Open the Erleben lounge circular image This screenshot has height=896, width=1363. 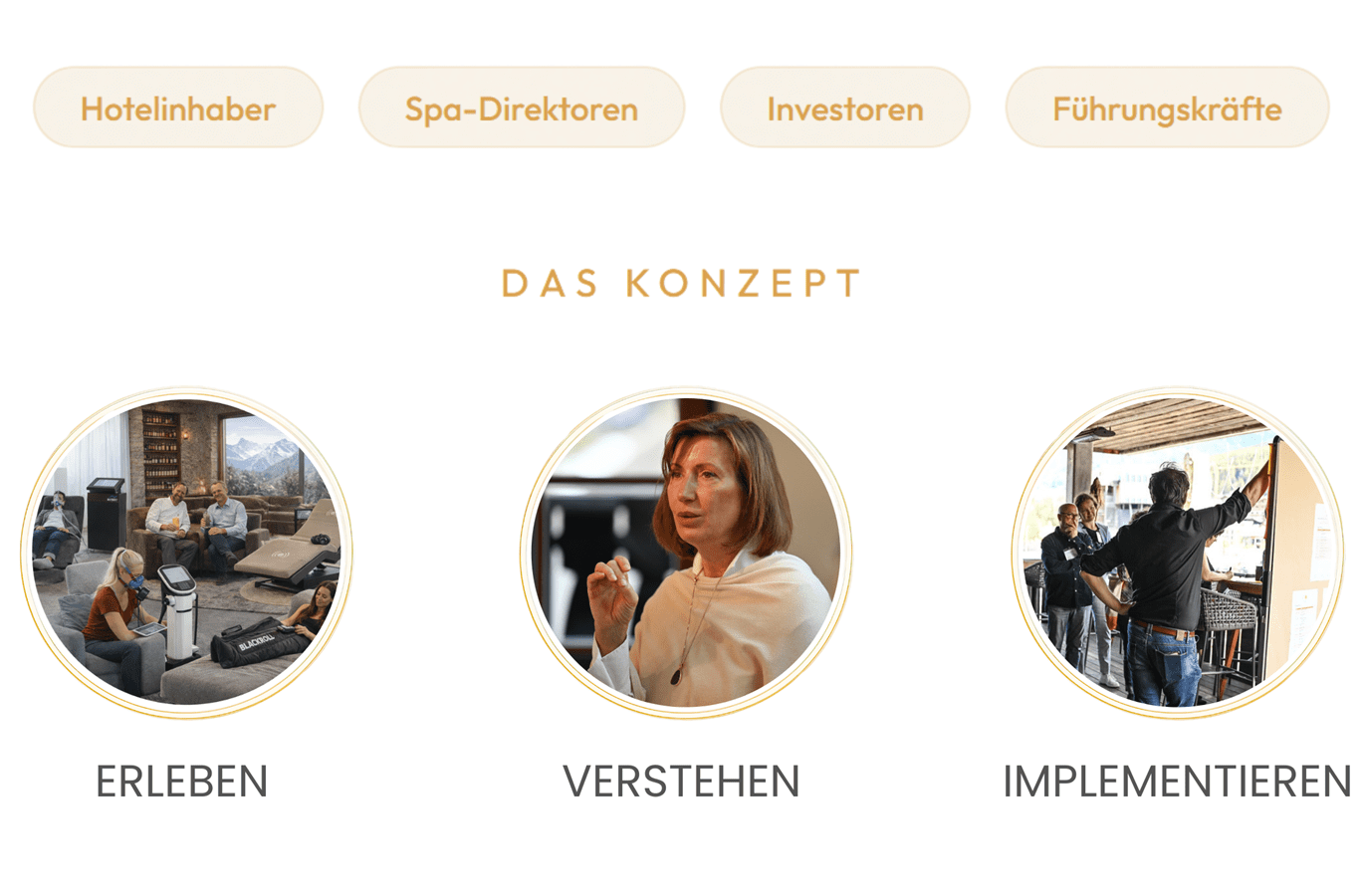click(186, 553)
